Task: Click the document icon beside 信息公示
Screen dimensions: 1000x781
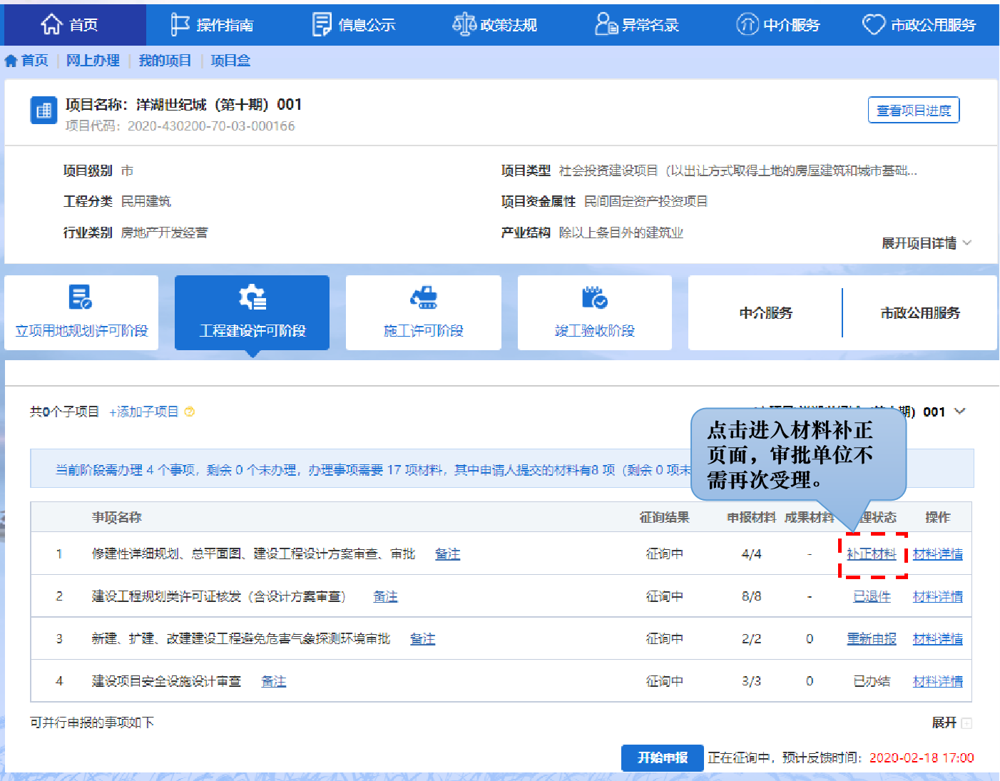Action: [x=322, y=24]
